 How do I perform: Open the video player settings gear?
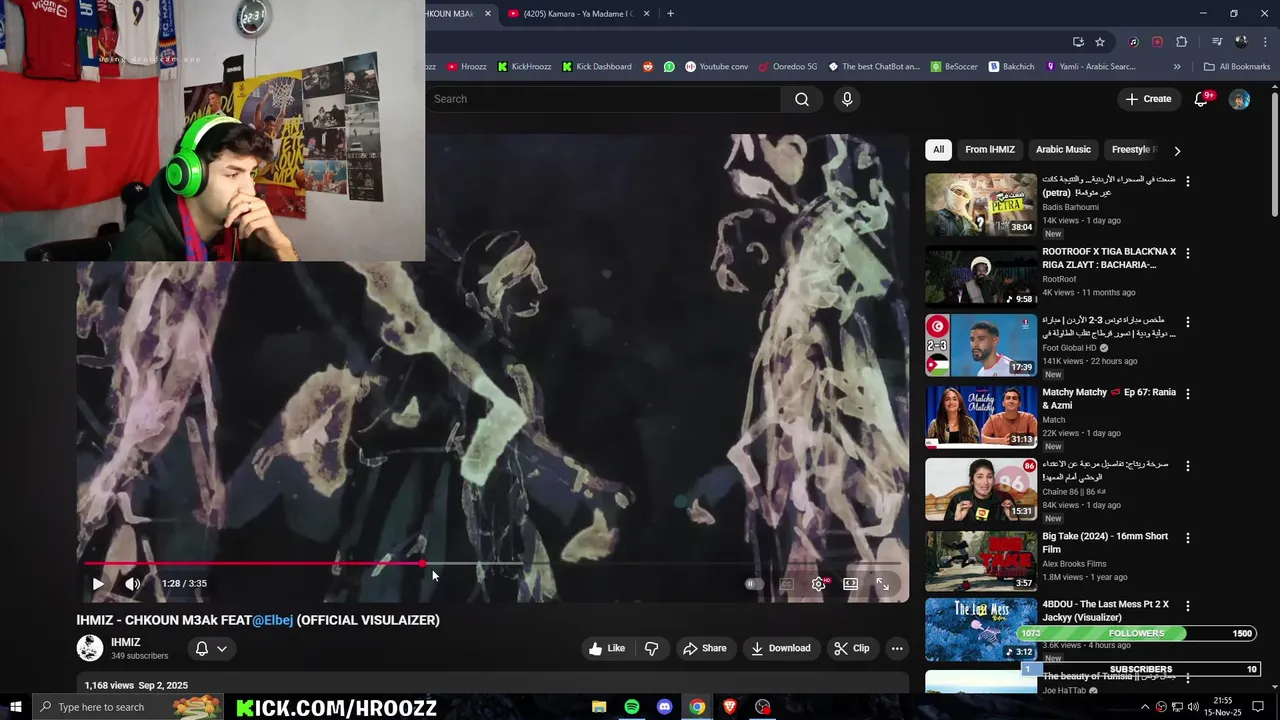click(x=818, y=584)
